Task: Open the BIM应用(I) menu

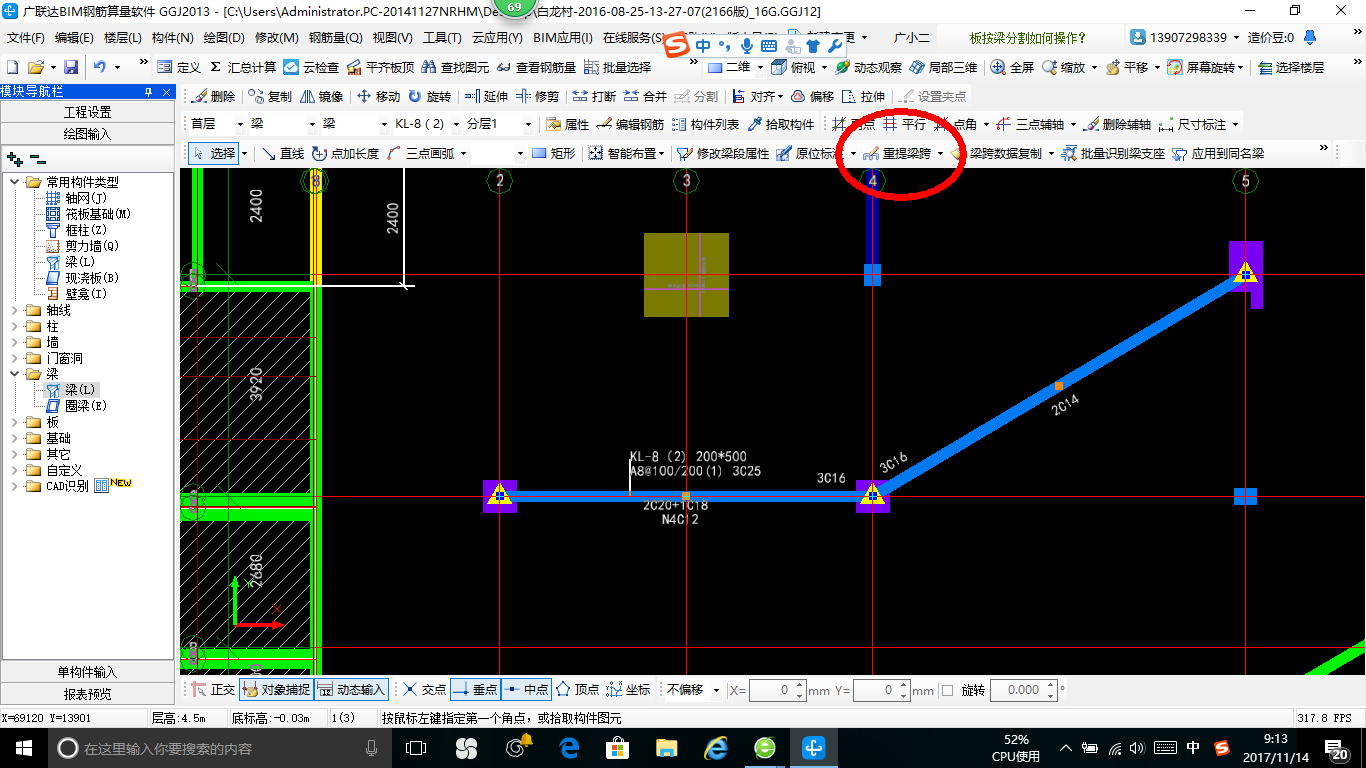Action: click(x=563, y=38)
